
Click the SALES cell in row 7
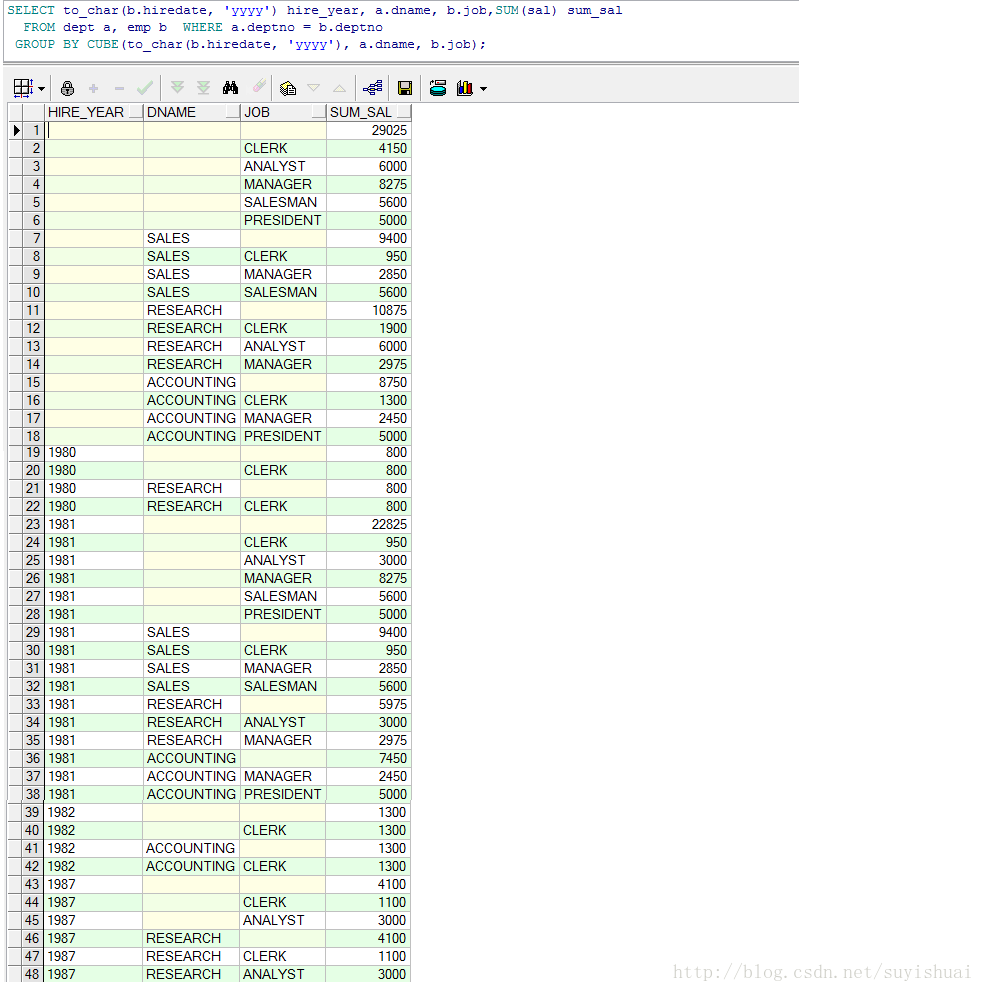(x=192, y=238)
